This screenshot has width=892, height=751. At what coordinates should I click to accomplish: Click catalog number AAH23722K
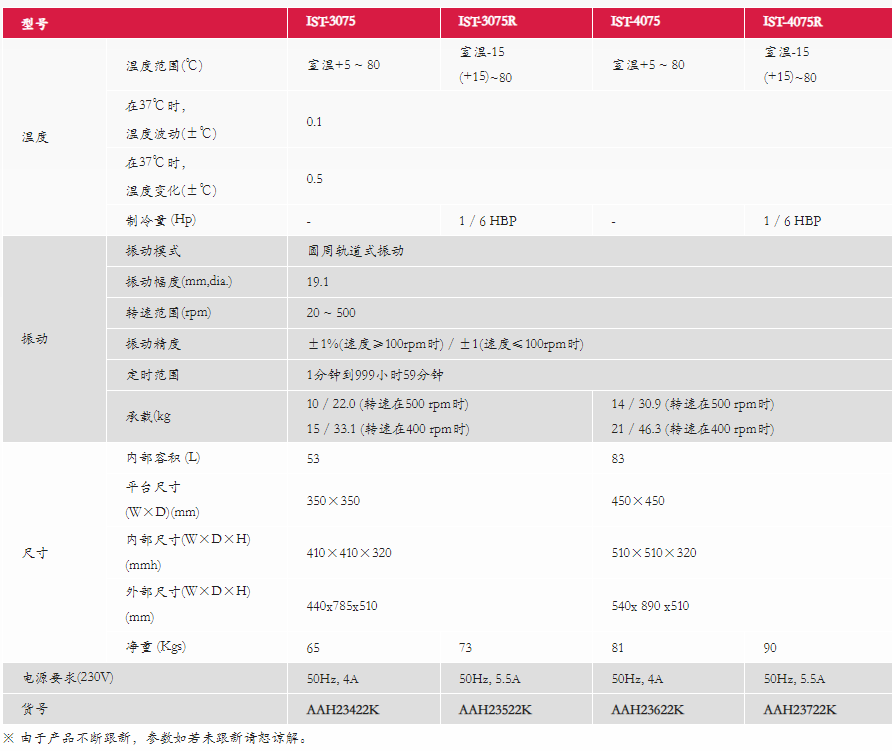[x=800, y=710]
